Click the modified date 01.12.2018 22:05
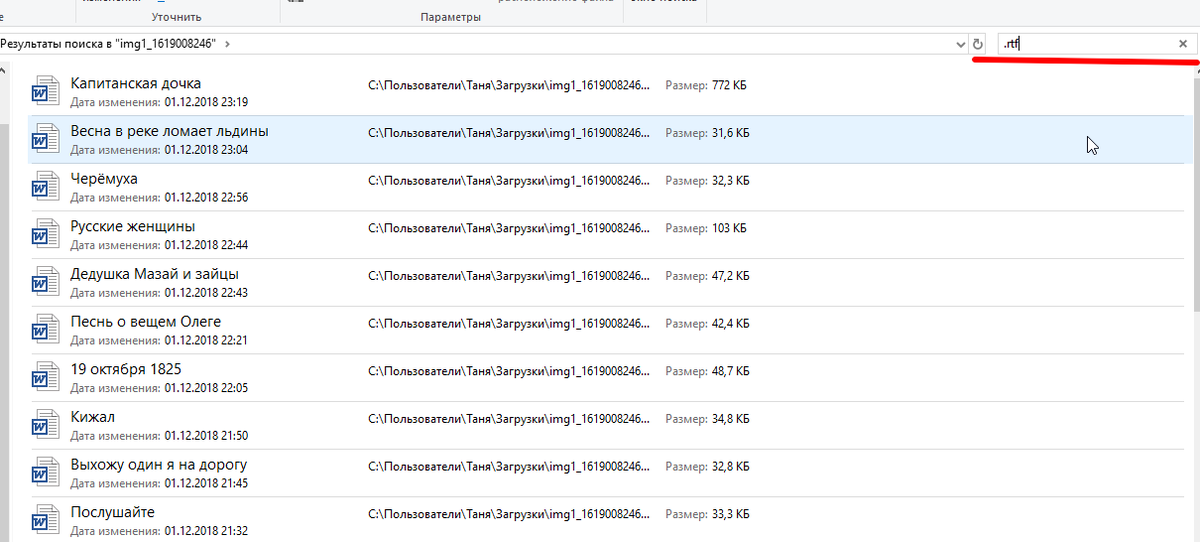This screenshot has height=542, width=1200. click(x=206, y=388)
